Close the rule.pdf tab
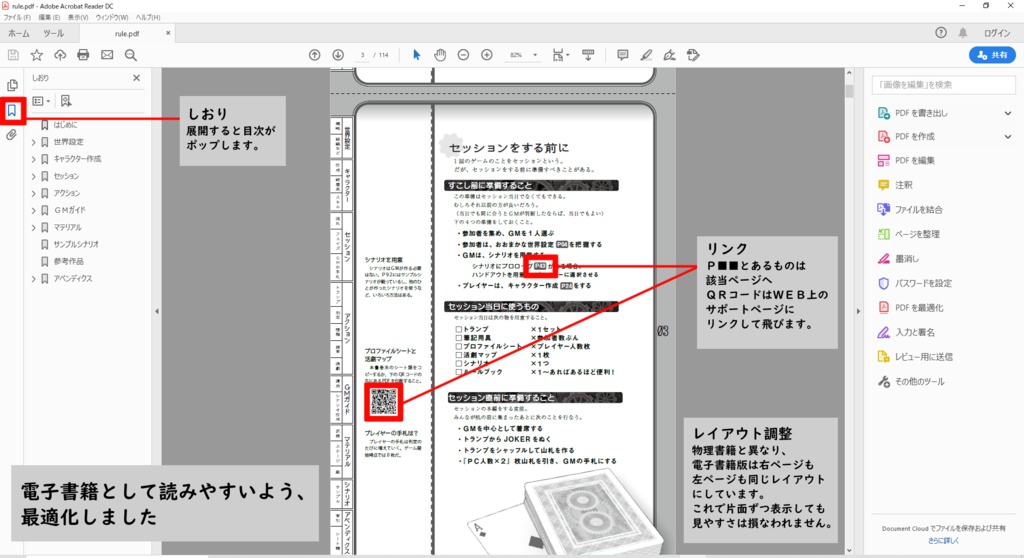Image resolution: width=1024 pixels, height=558 pixels. tap(168, 33)
